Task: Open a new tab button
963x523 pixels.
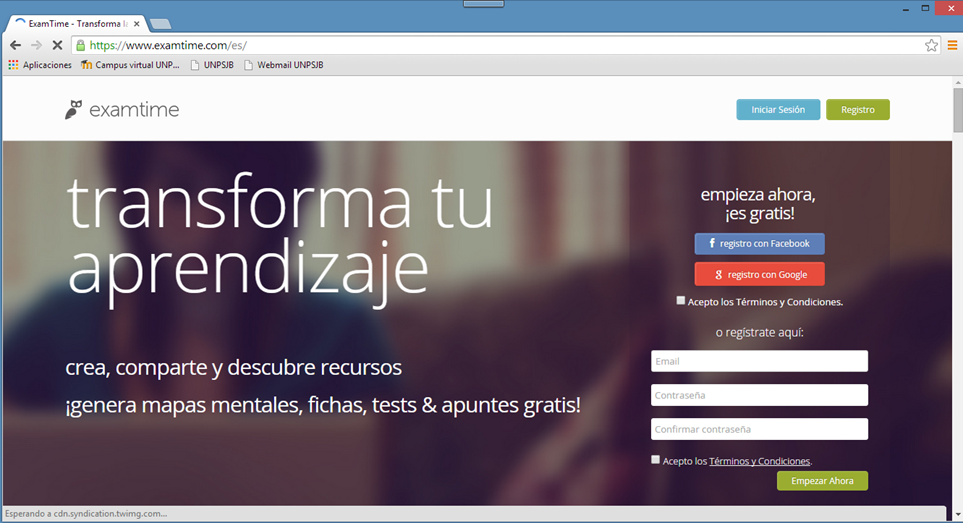Action: tap(159, 24)
